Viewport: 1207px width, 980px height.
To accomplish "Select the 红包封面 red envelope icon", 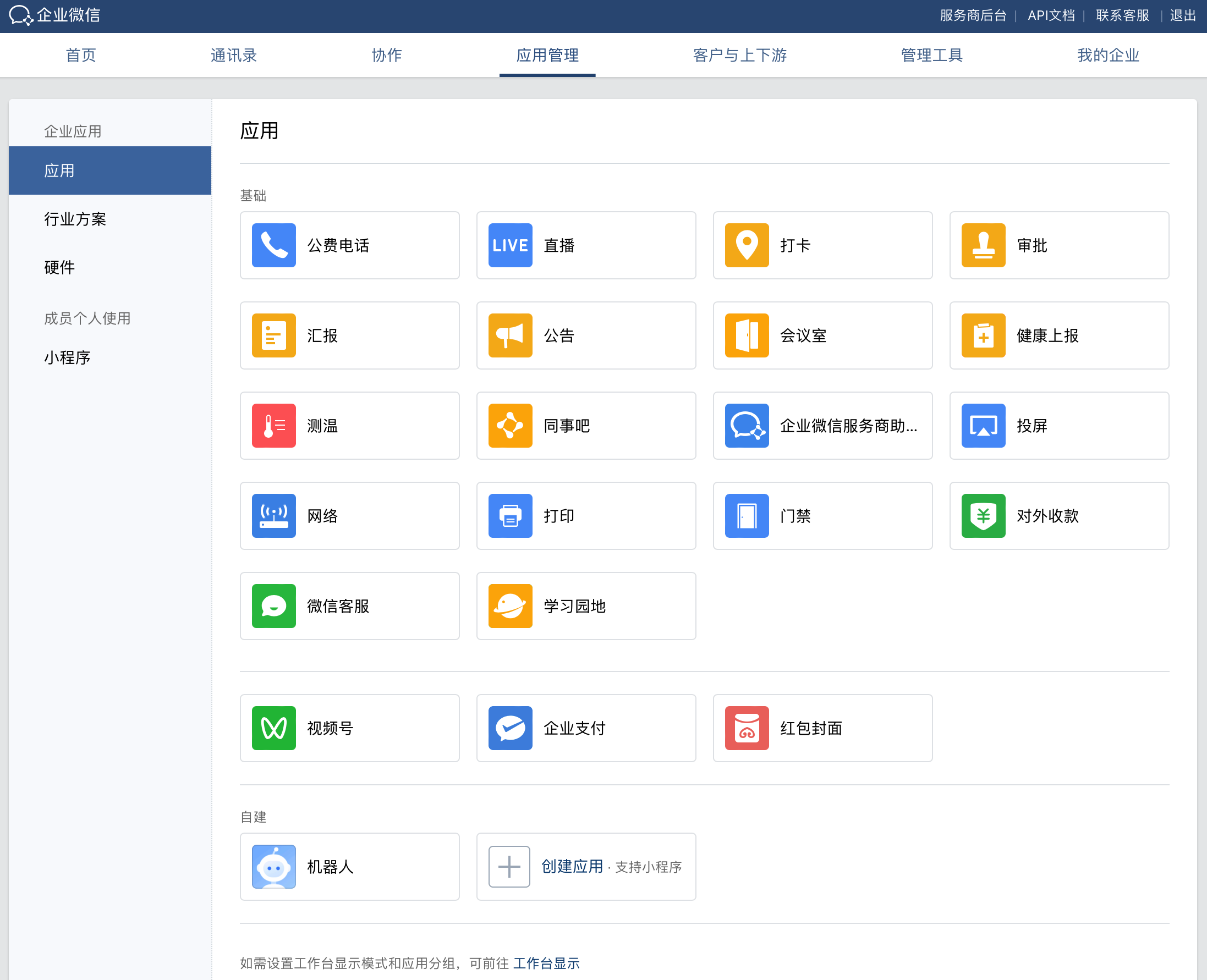I will (746, 728).
